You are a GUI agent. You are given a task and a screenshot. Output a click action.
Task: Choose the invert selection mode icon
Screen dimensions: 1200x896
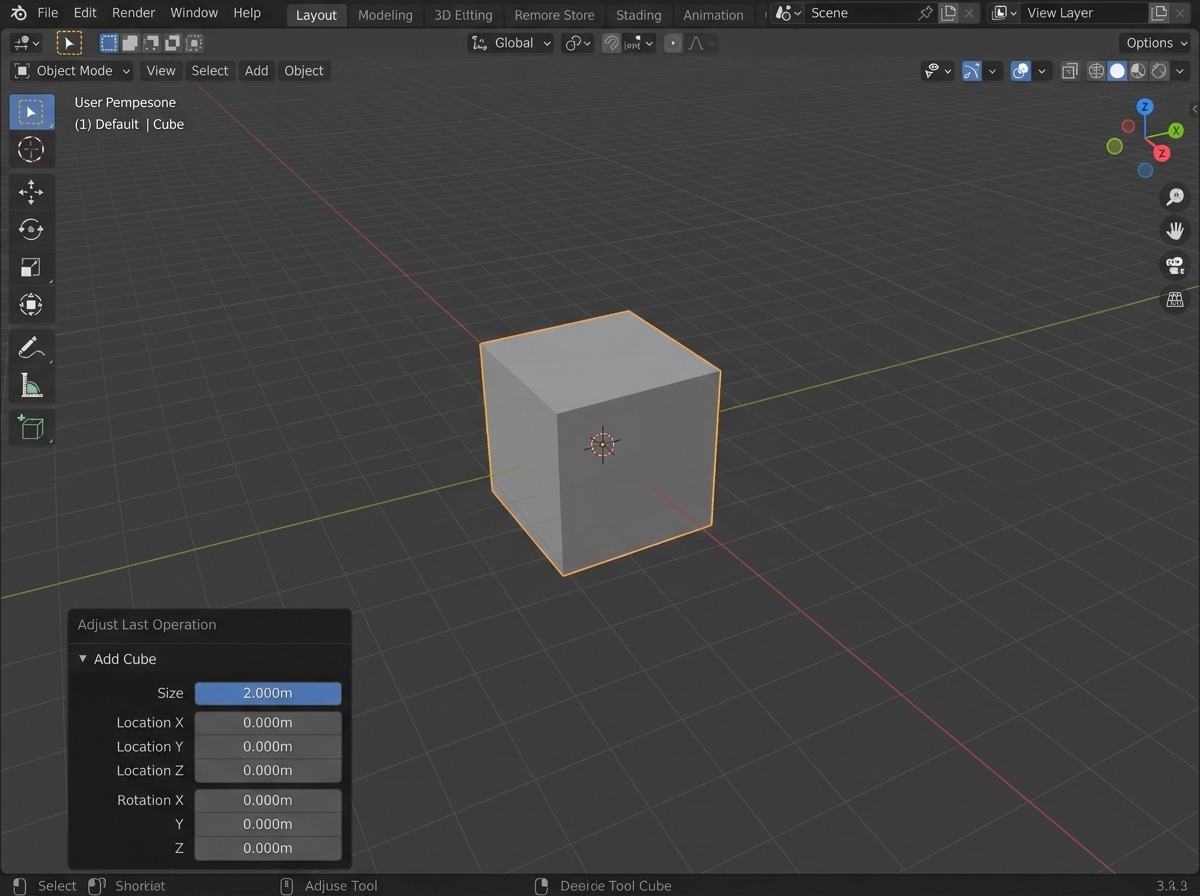172,43
